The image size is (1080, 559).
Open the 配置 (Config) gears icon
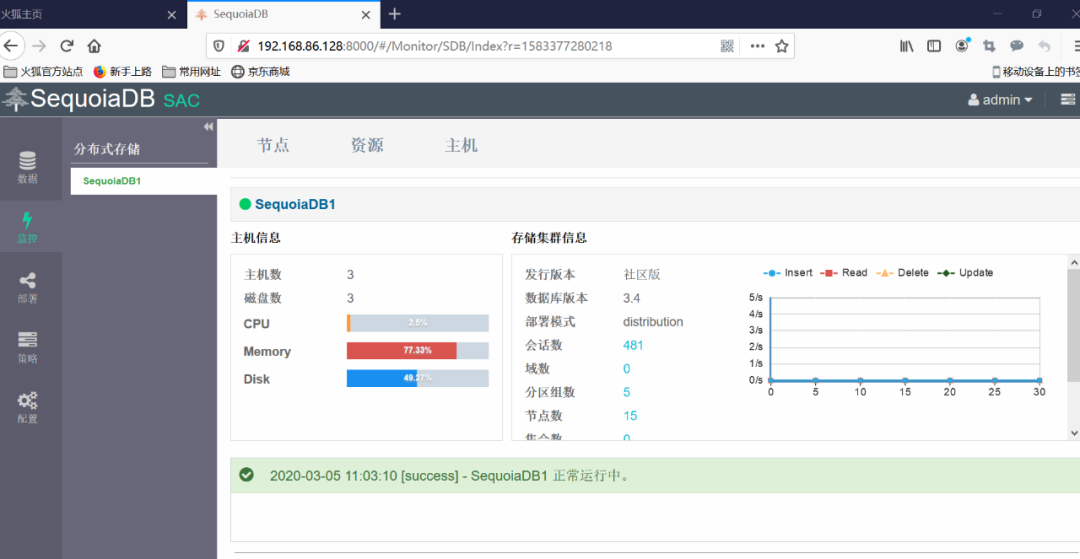tap(28, 406)
